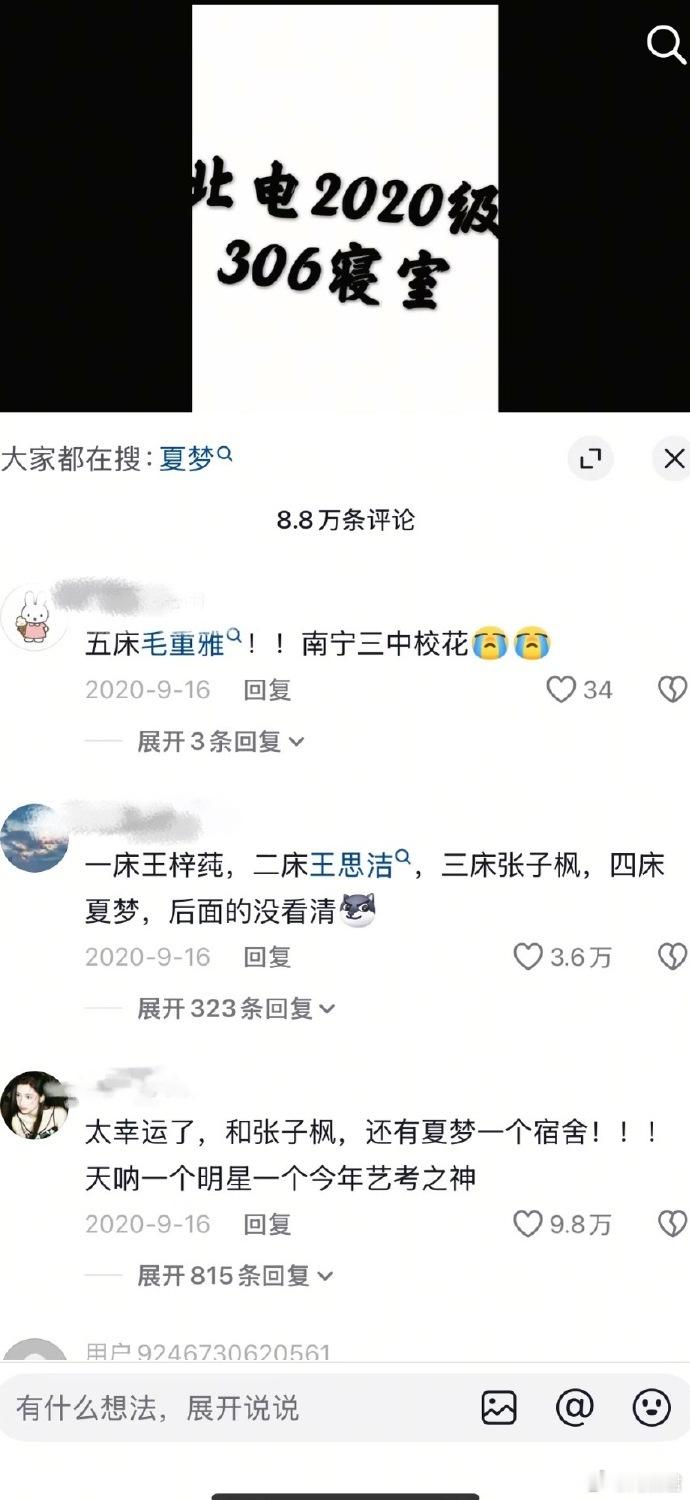
Task: Dislike the 太幸运了 comment
Action: 672,1224
